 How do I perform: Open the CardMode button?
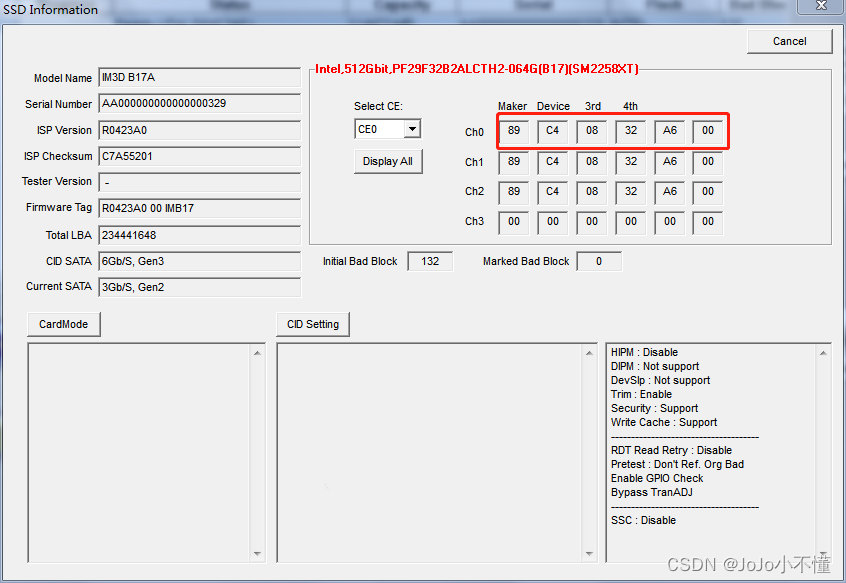tap(64, 324)
